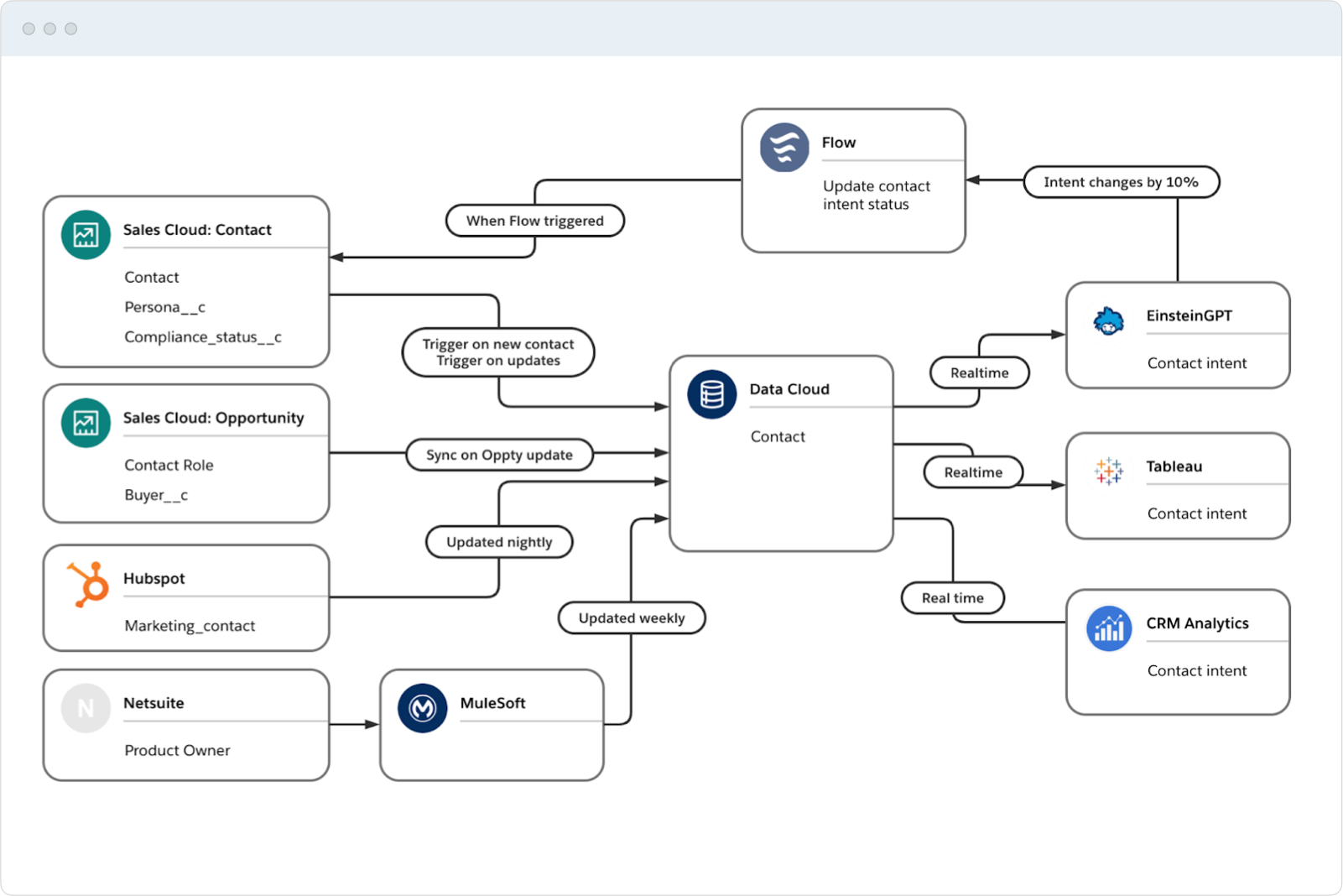This screenshot has width=1343, height=896.
Task: Select 'Update contact intent status' text in Flow
Action: [x=876, y=195]
